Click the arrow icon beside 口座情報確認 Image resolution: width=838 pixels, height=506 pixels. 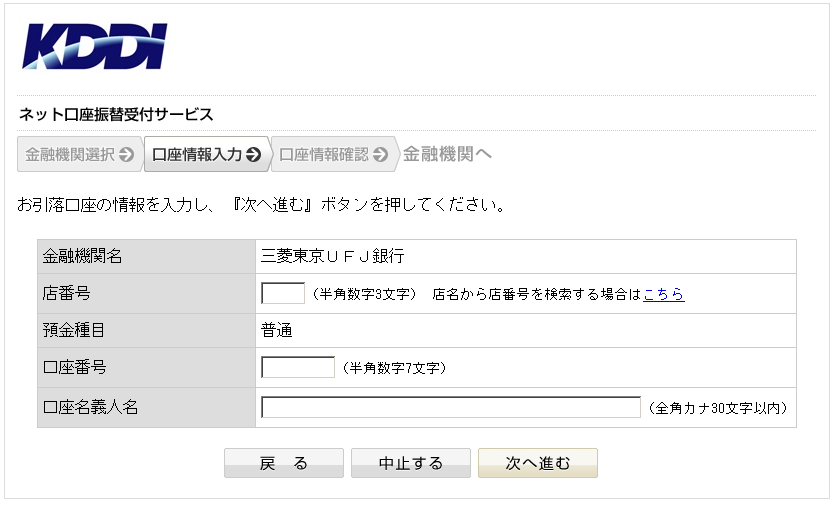(x=380, y=155)
